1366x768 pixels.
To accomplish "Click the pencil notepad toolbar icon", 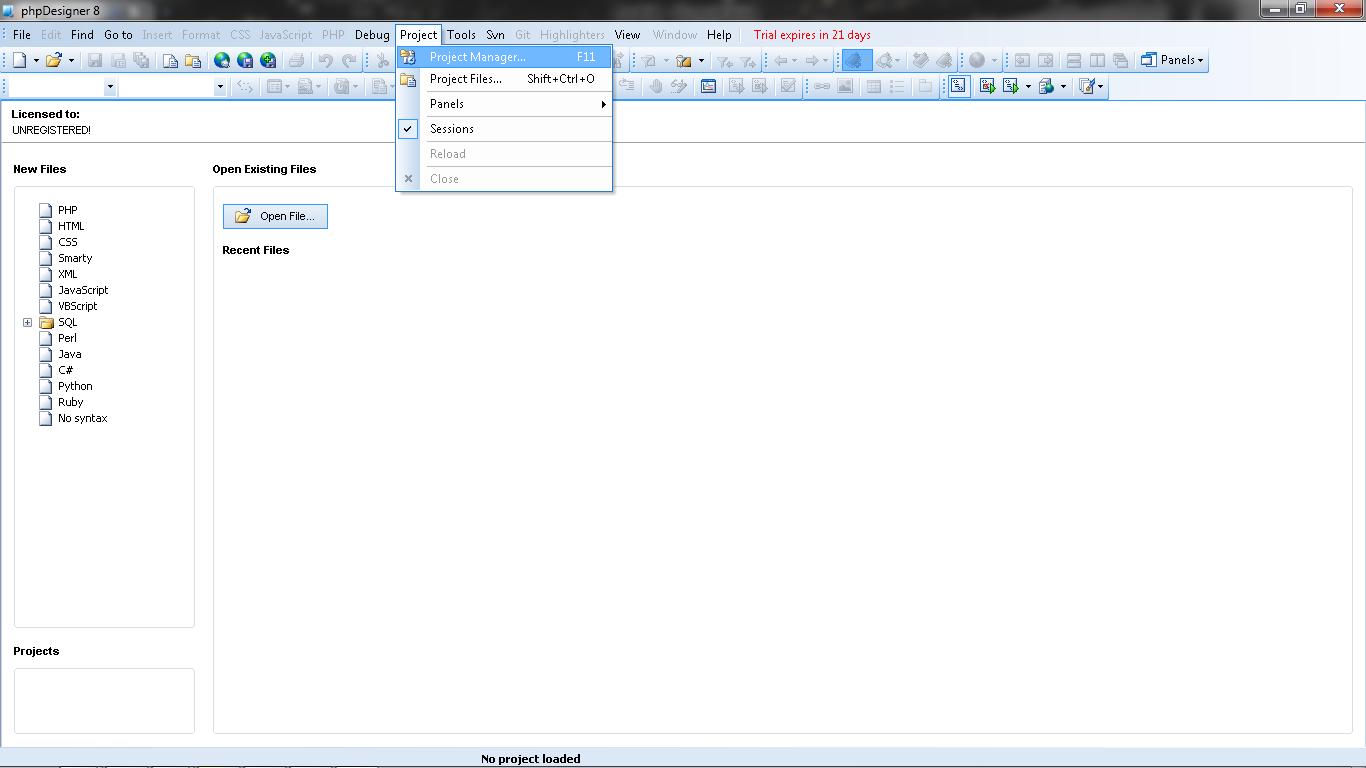I will pos(1087,87).
